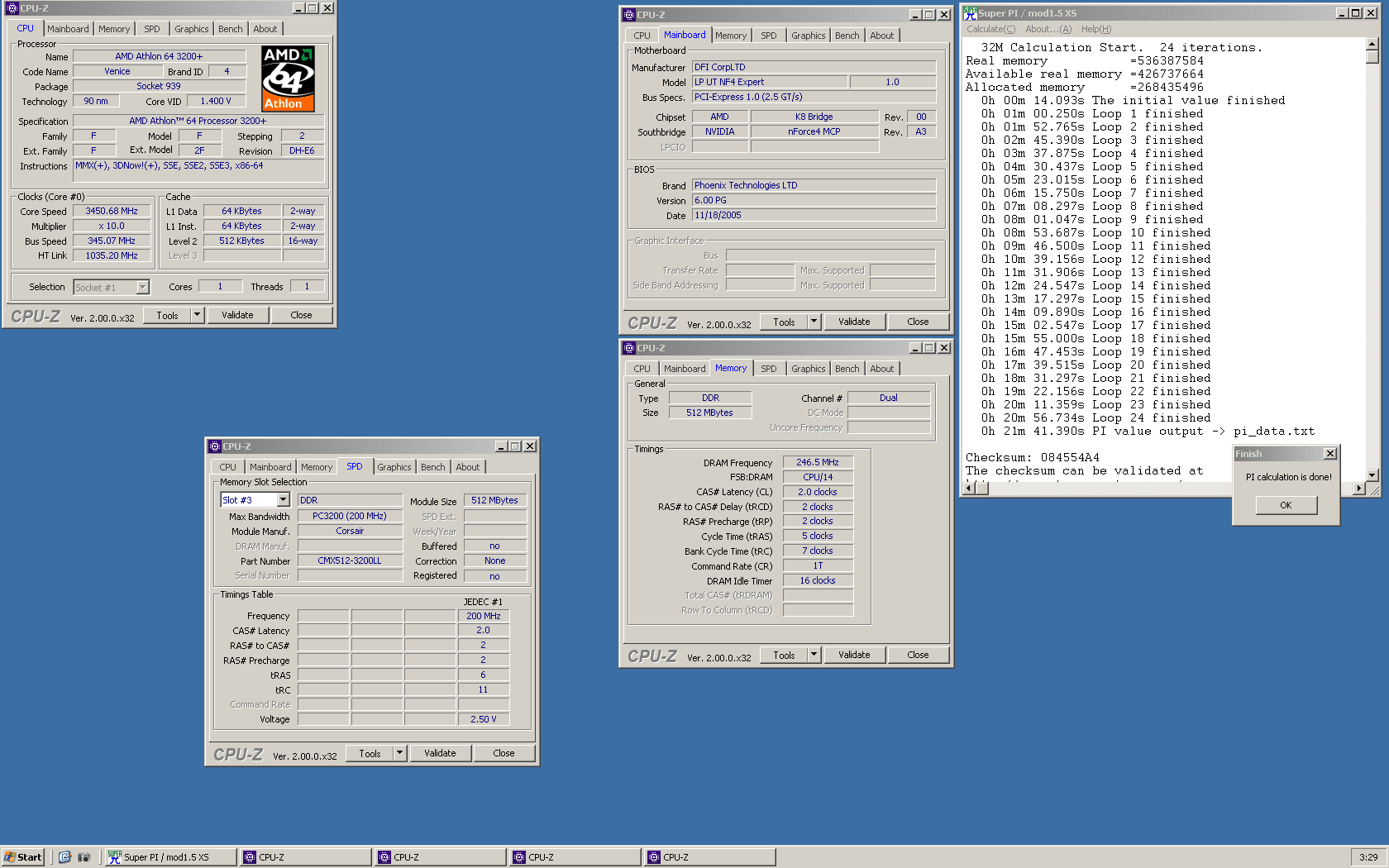Click the Bus Speed value 345.07 MHz

[x=112, y=241]
